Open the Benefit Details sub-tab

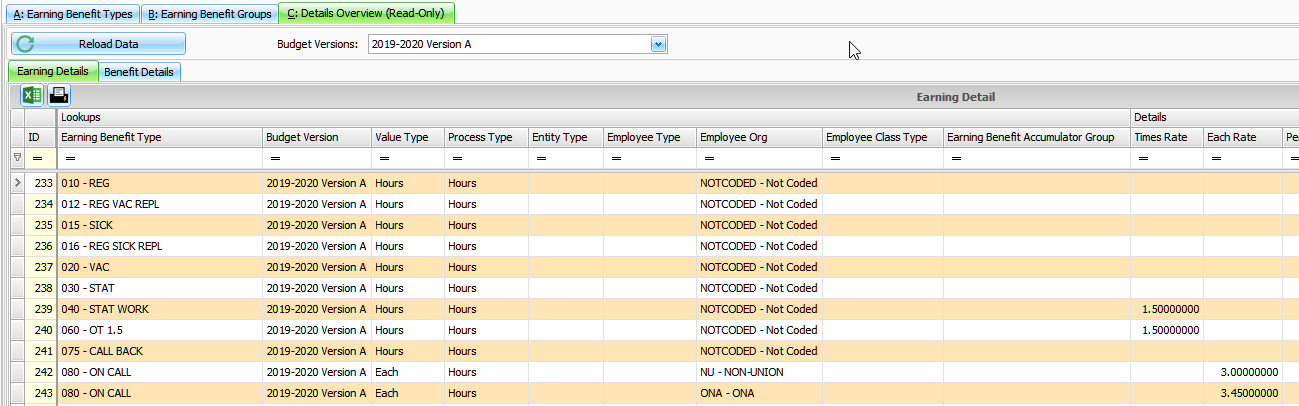(x=140, y=71)
